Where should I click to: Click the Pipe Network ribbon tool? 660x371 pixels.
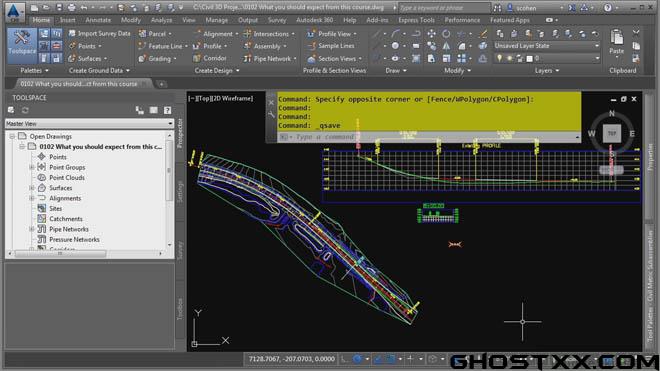coord(270,59)
